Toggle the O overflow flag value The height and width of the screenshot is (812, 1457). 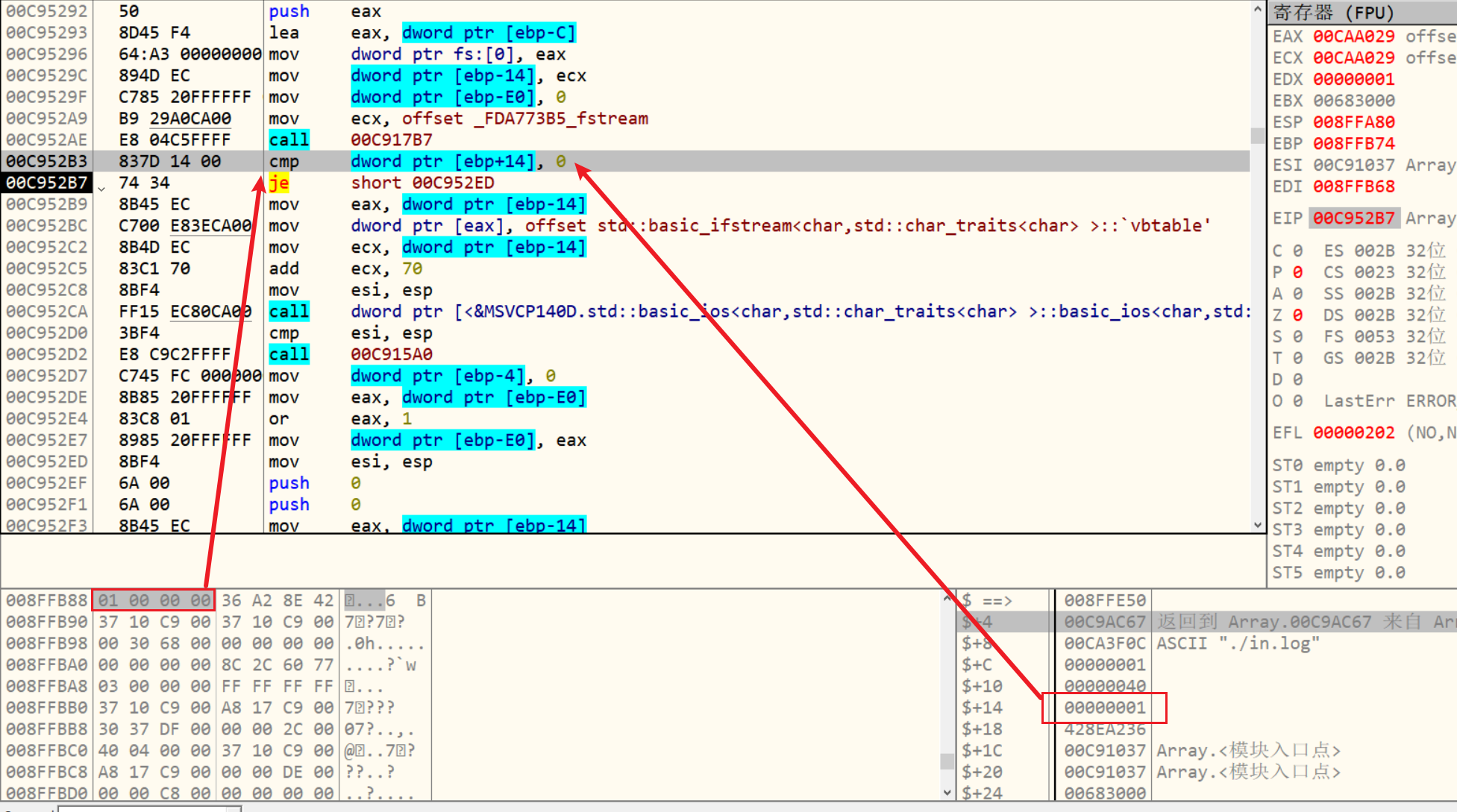click(1297, 402)
